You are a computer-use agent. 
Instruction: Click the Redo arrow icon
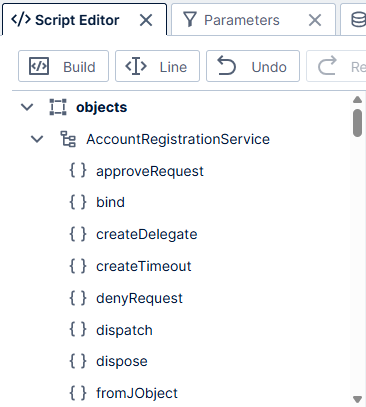coord(327,66)
